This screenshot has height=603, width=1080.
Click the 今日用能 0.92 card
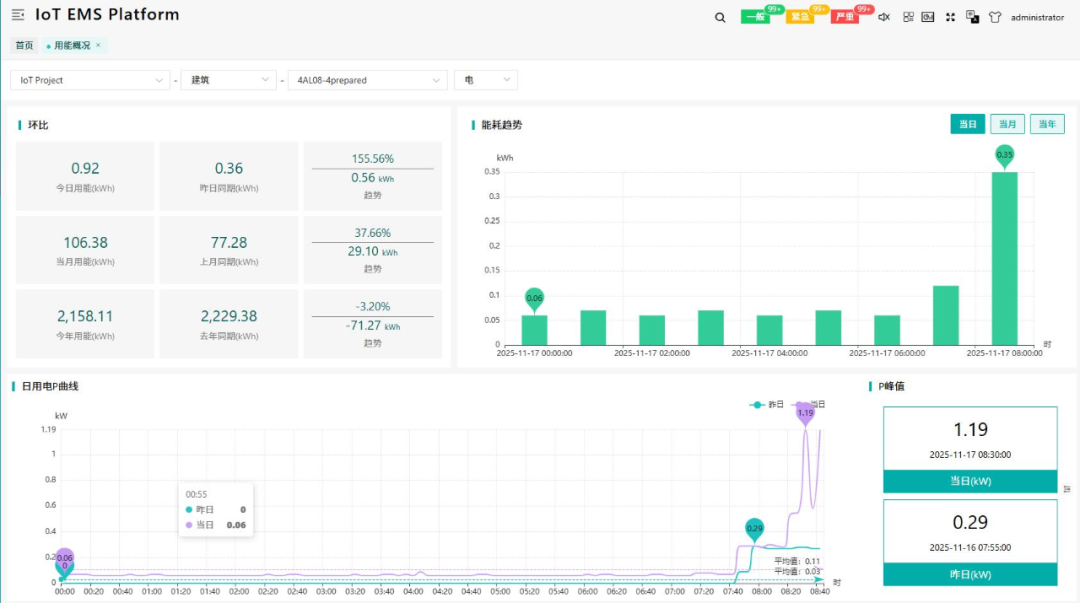click(x=85, y=176)
